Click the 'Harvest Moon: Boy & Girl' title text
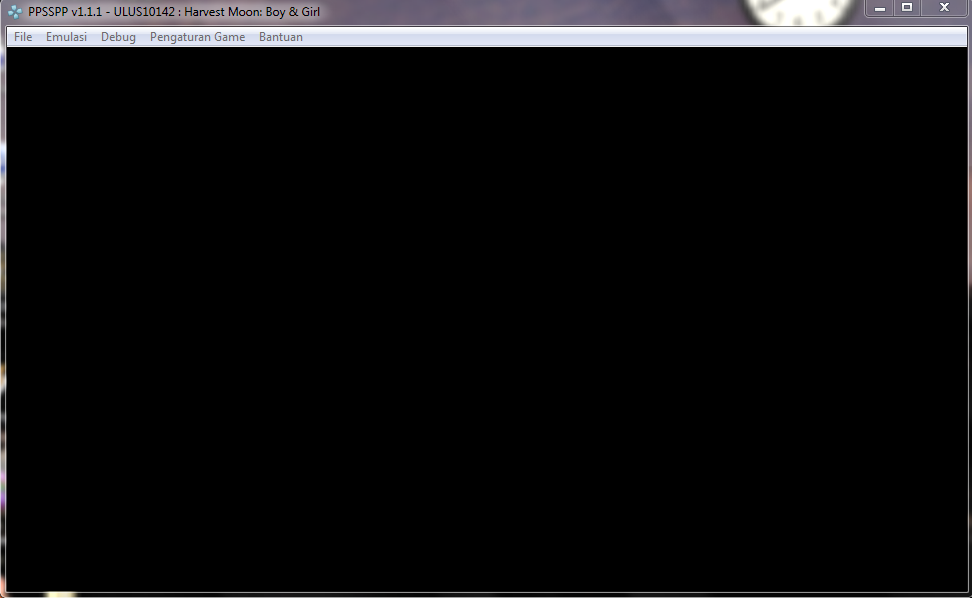 pyautogui.click(x=252, y=12)
